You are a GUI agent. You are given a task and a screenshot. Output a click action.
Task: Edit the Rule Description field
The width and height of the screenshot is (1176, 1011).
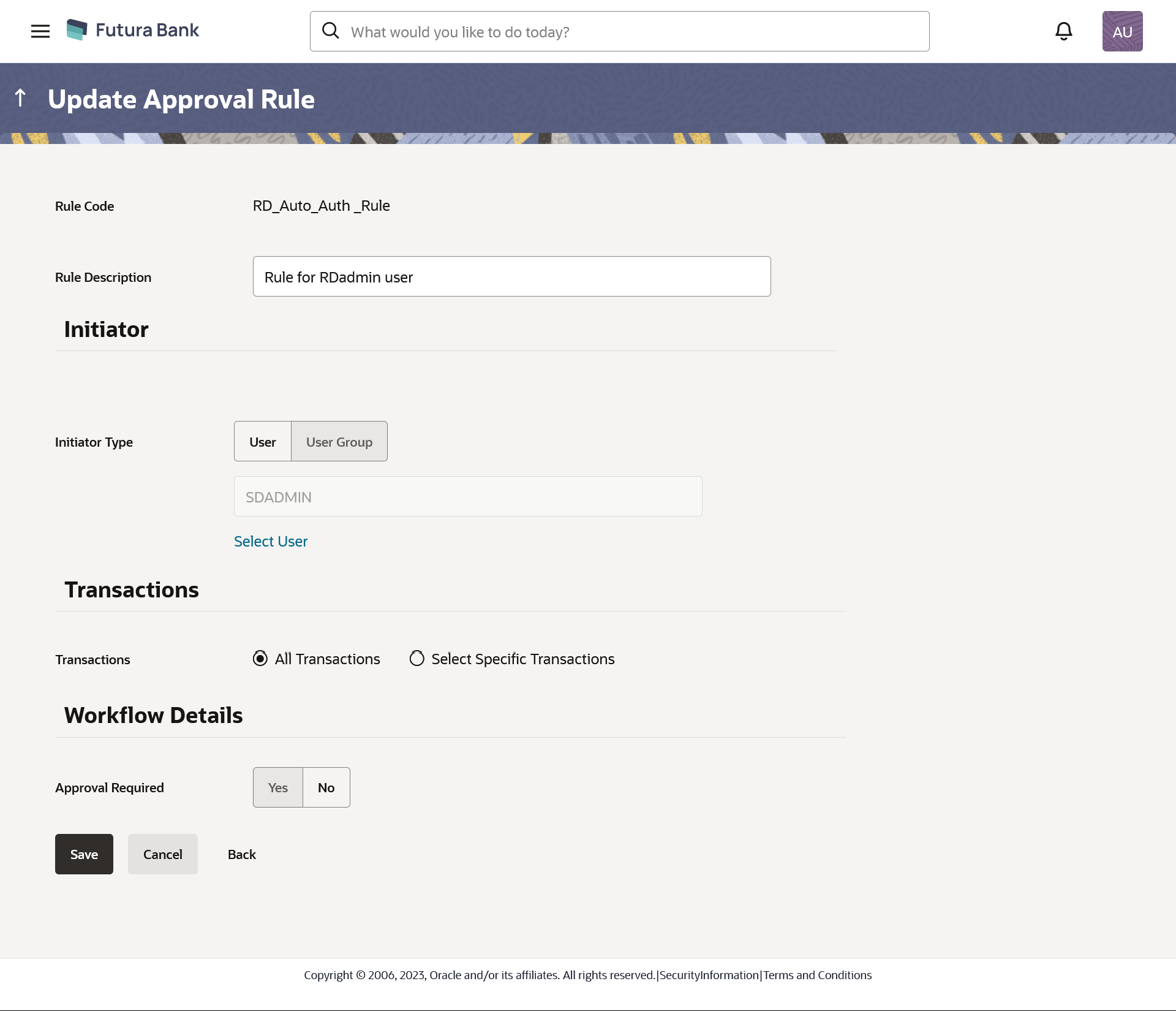tap(511, 277)
